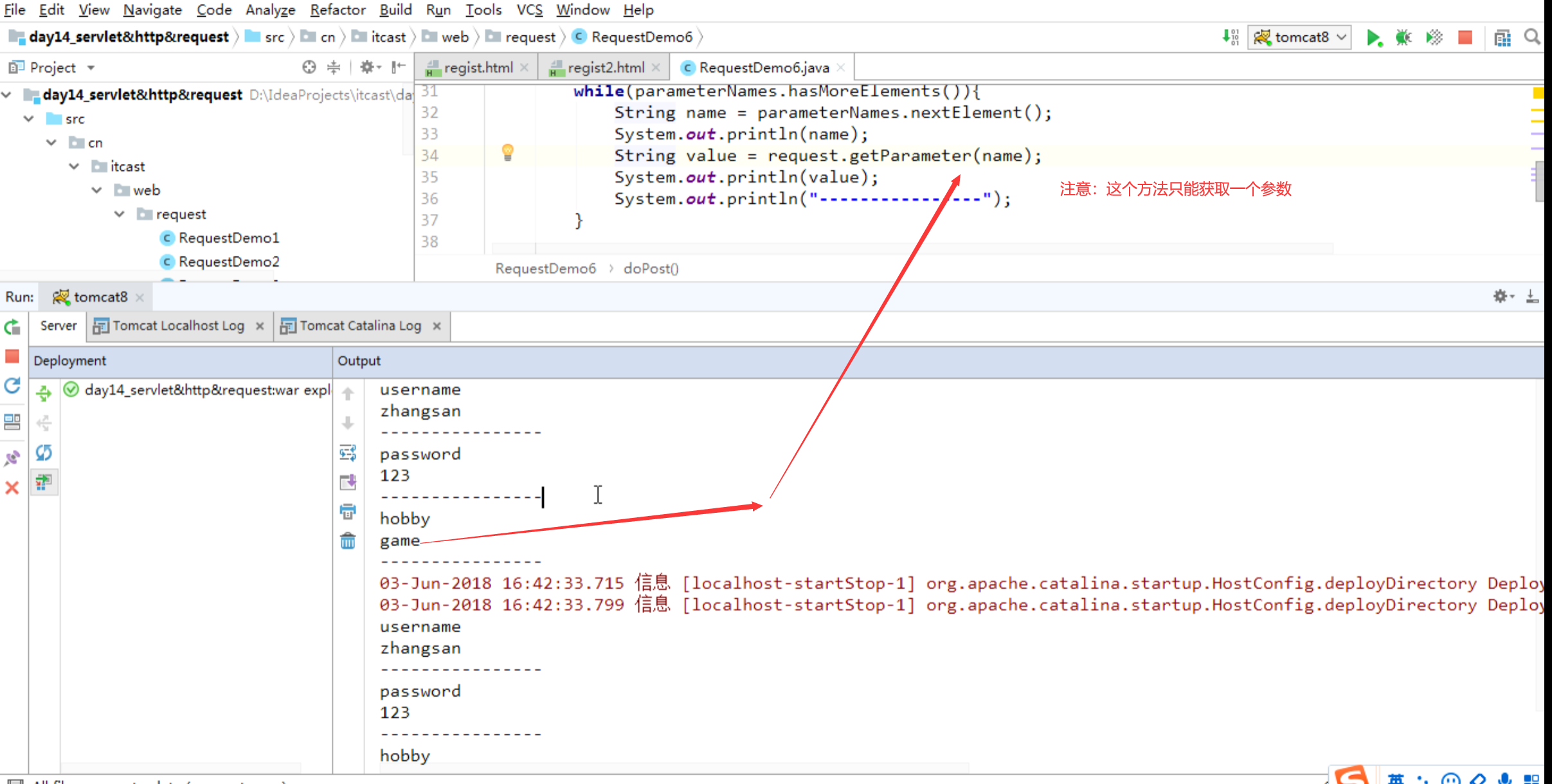Open the Refactor menu
Screen dimensions: 1552x784
point(338,10)
